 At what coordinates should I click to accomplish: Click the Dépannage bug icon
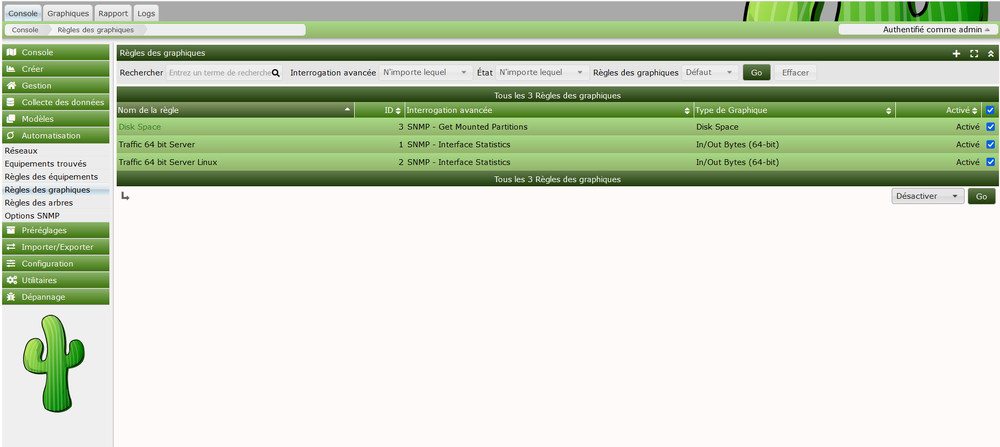coord(11,297)
